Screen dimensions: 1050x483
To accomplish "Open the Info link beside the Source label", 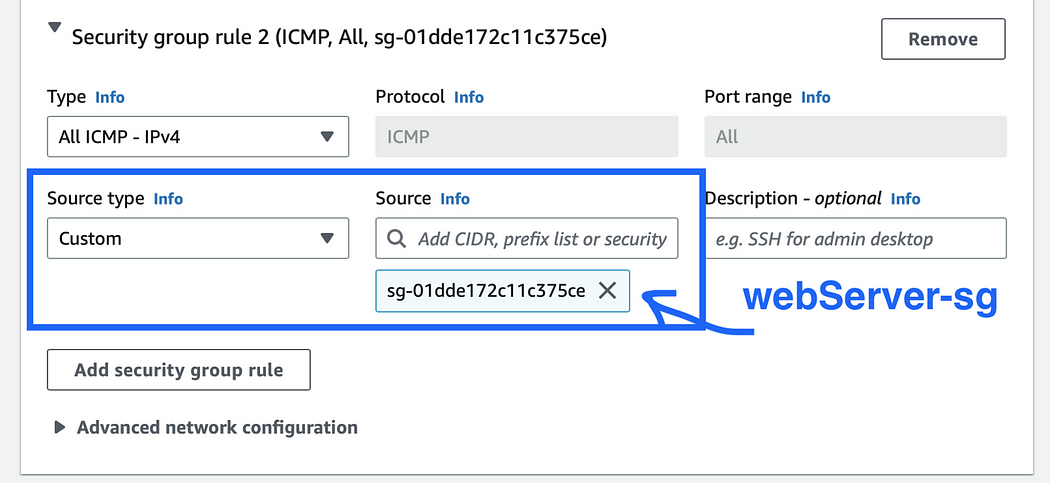I will coord(455,199).
